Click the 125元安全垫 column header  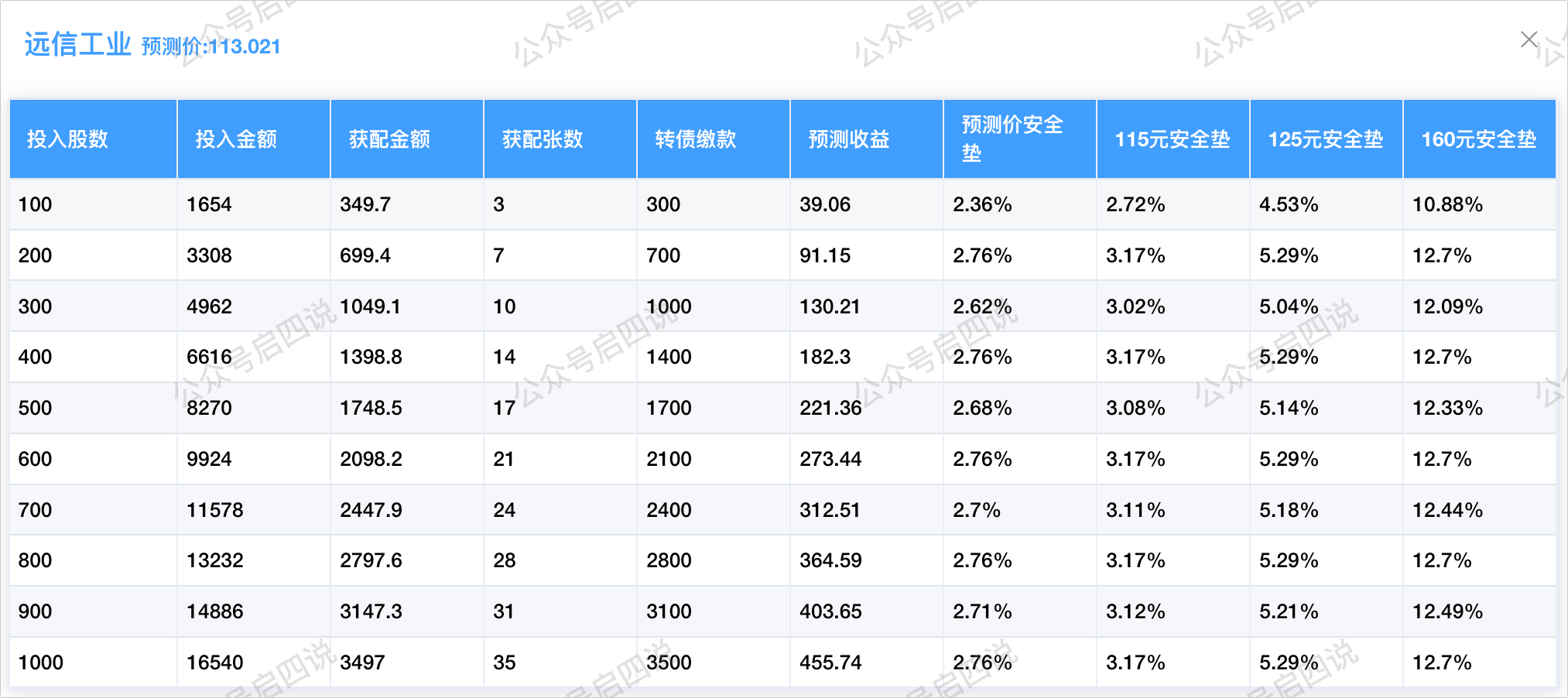1325,139
